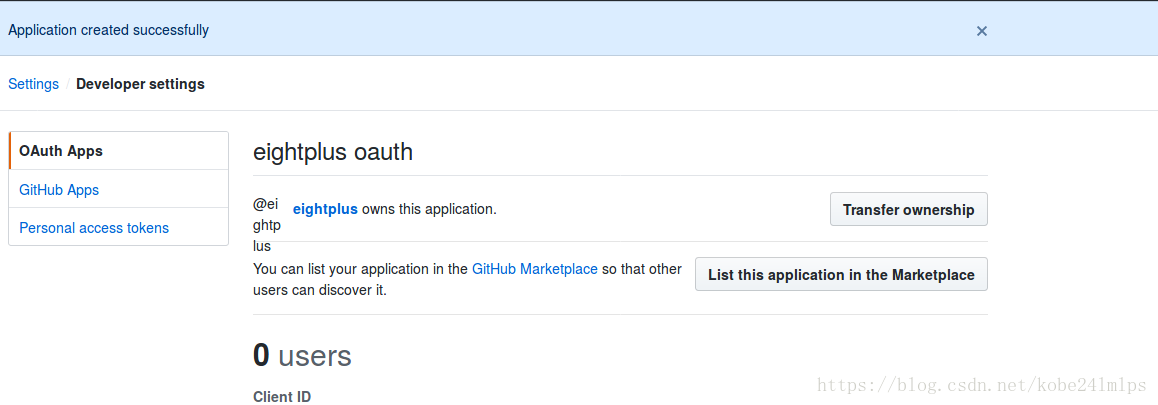This screenshot has height=405, width=1158.
Task: Select OAuth Apps in sidebar
Action: pyautogui.click(x=118, y=151)
